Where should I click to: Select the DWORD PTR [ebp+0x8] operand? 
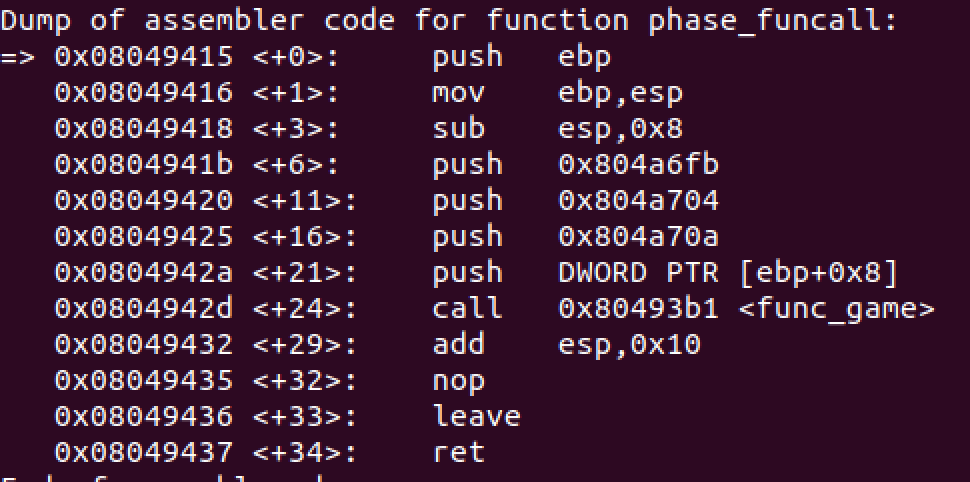click(728, 273)
